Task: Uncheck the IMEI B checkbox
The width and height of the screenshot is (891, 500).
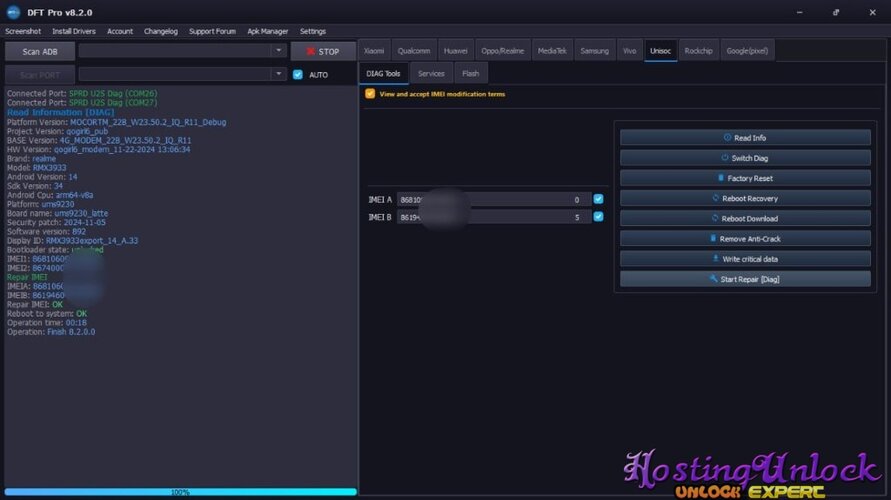Action: (598, 216)
